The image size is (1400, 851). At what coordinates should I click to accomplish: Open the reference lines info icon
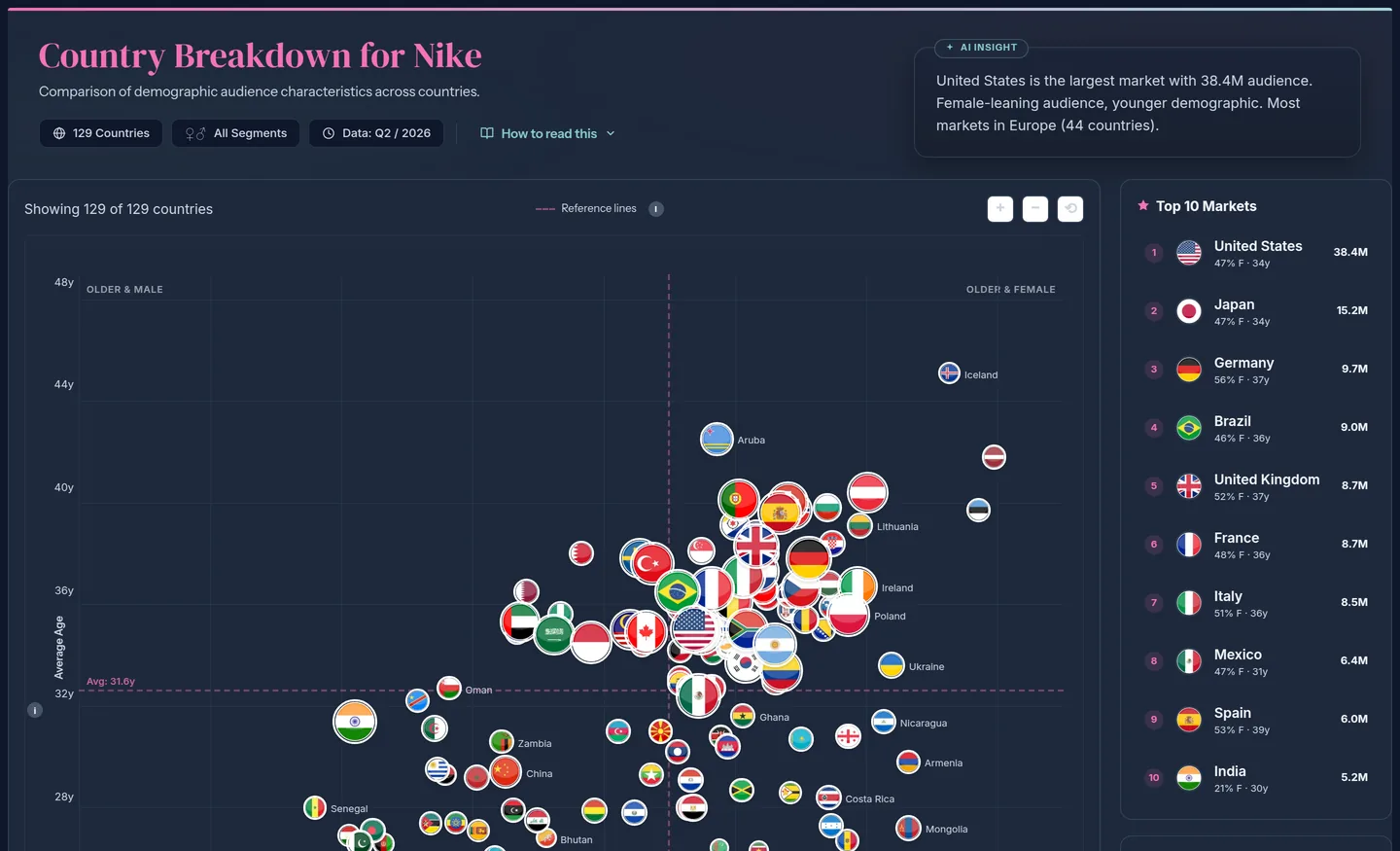[656, 209]
